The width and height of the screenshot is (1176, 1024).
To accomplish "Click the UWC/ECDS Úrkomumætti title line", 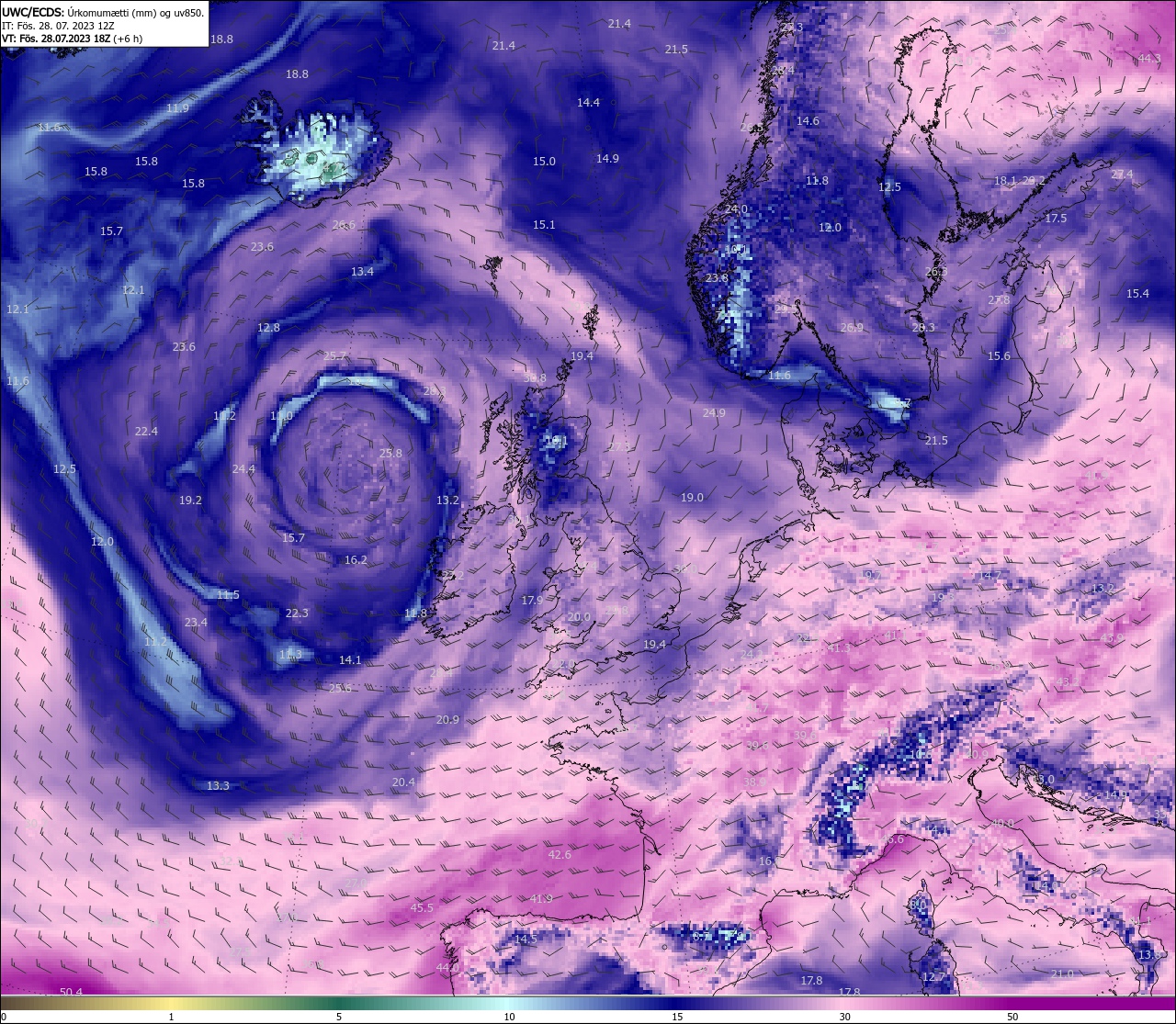I will pos(103,12).
